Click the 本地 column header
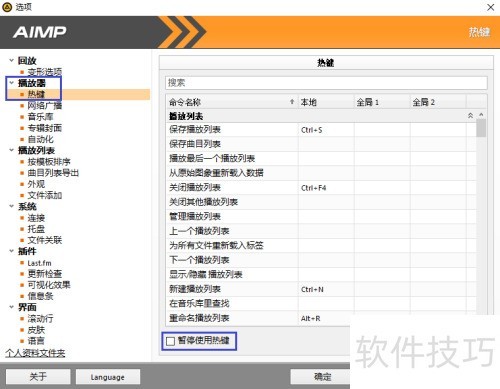 tap(326, 102)
